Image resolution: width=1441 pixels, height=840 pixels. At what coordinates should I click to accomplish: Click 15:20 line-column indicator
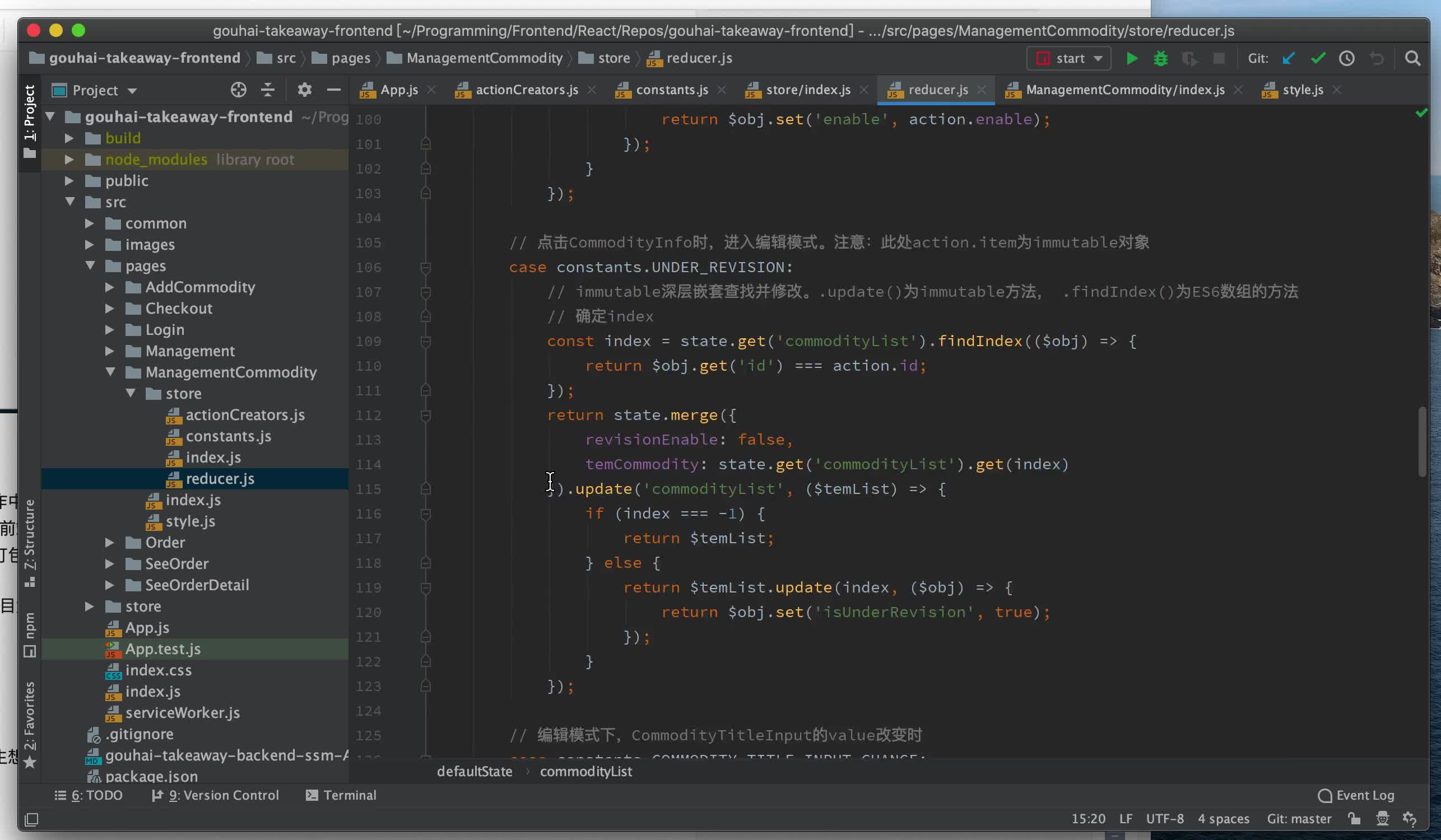pos(1088,819)
